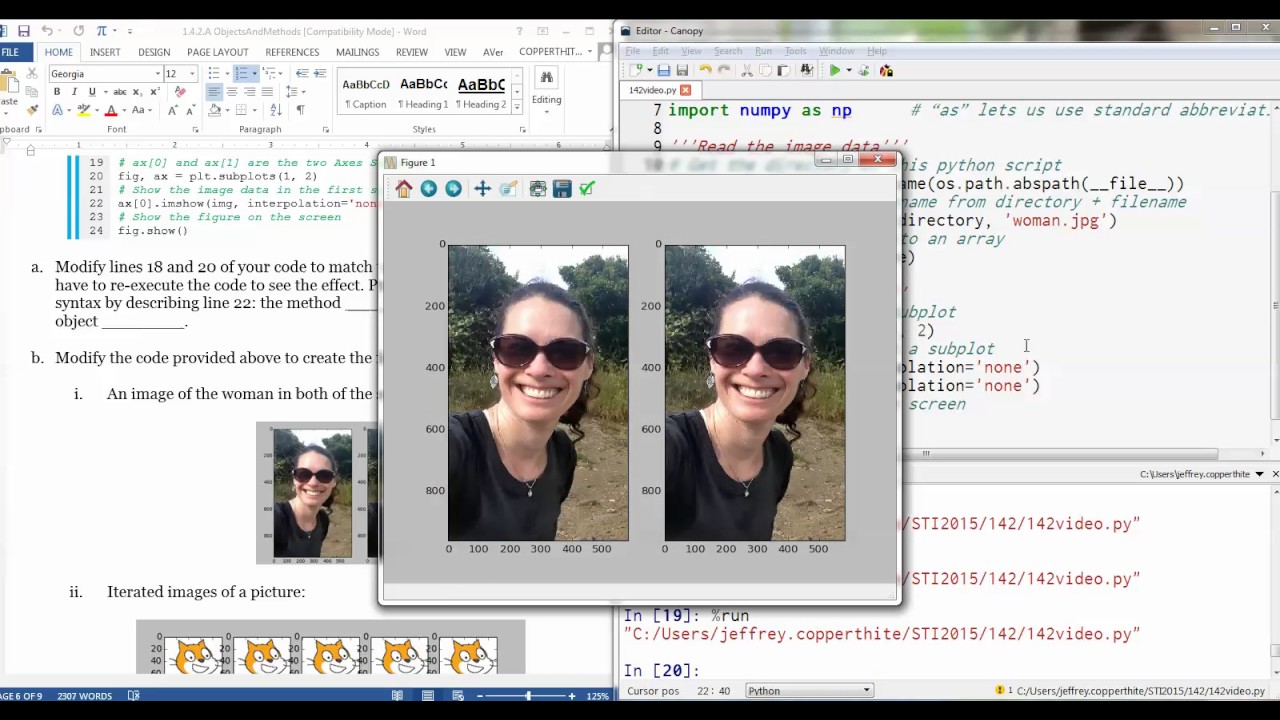
Task: Open the Georgia font name dropdown
Action: pos(157,74)
